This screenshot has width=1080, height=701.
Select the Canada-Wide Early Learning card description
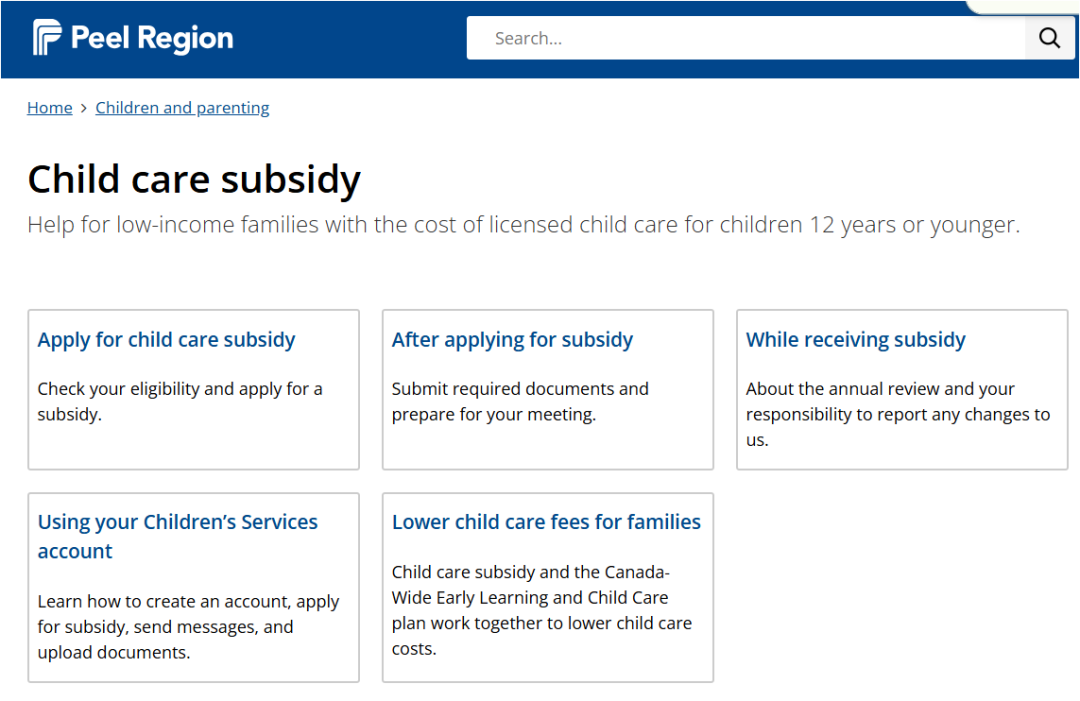click(541, 610)
